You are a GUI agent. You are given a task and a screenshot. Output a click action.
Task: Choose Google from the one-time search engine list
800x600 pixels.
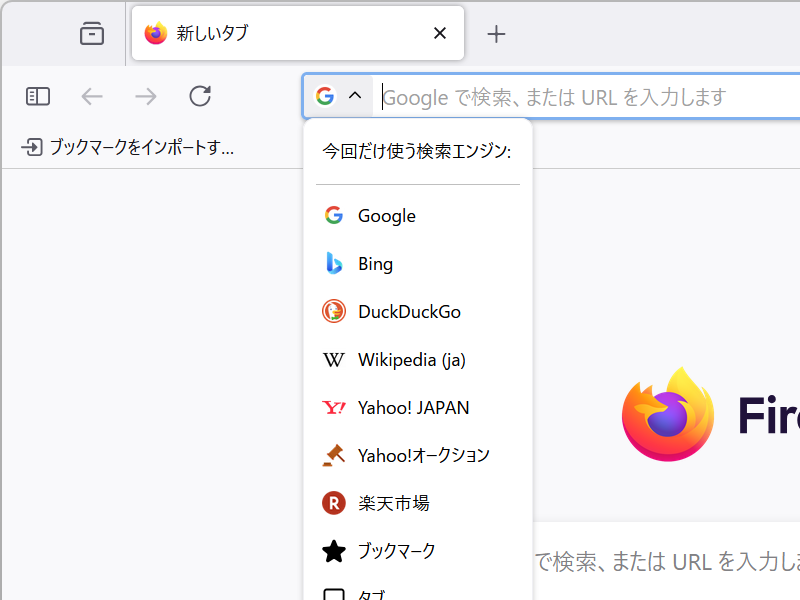[386, 215]
